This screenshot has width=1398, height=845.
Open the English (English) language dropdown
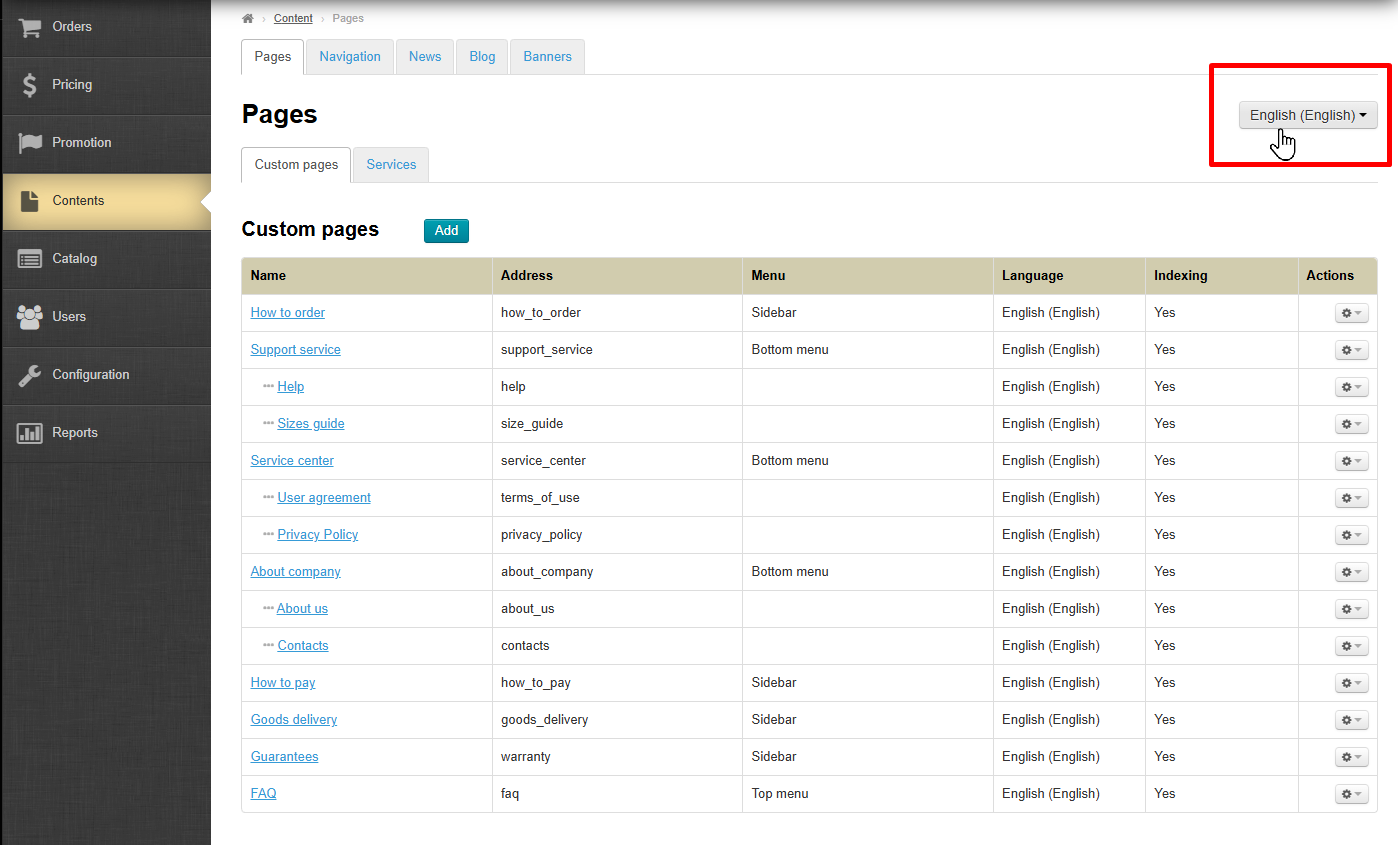pos(1307,115)
